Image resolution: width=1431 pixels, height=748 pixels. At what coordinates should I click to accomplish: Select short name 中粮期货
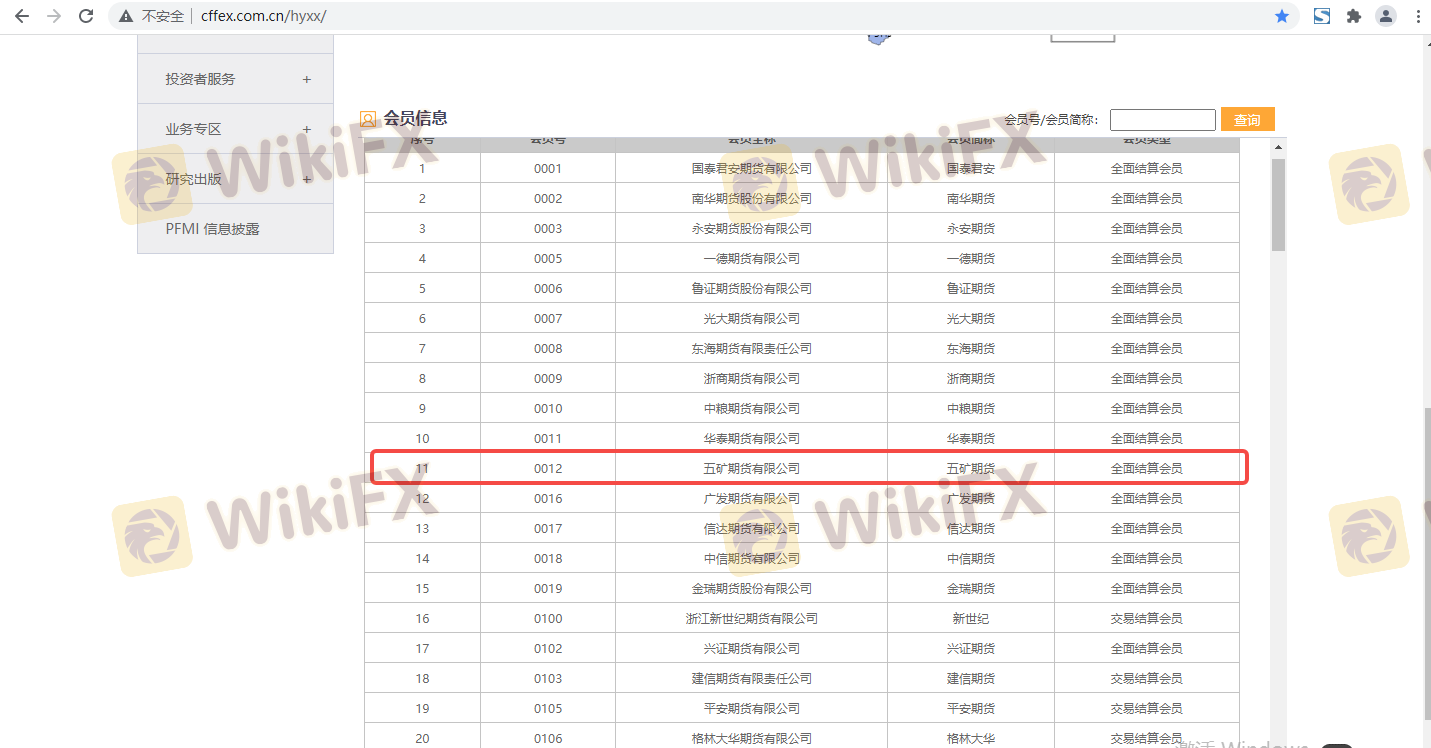971,409
